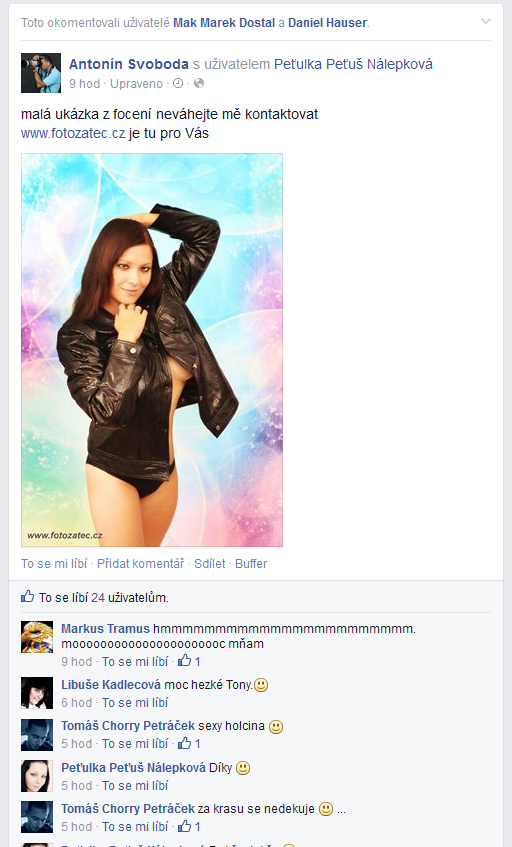
Task: Open the post options chevron at top right
Action: click(486, 22)
